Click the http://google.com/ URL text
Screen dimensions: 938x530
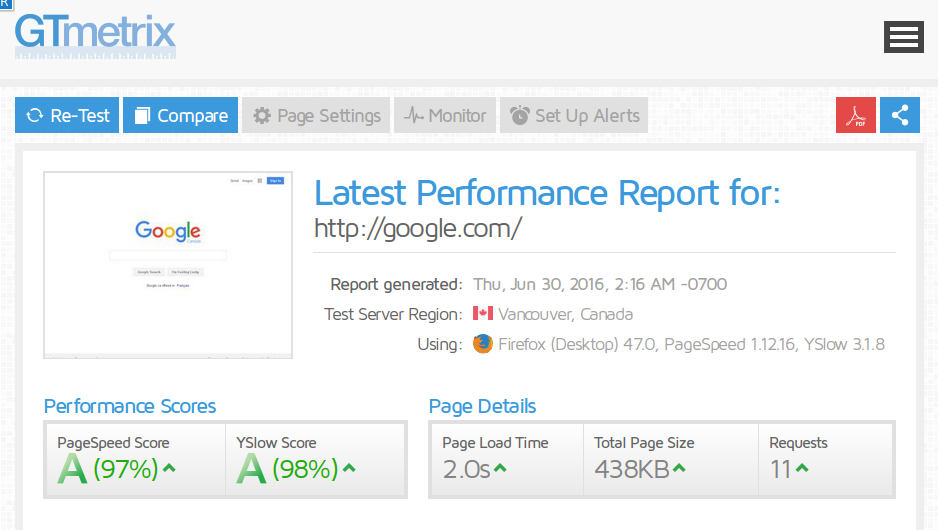pos(418,229)
